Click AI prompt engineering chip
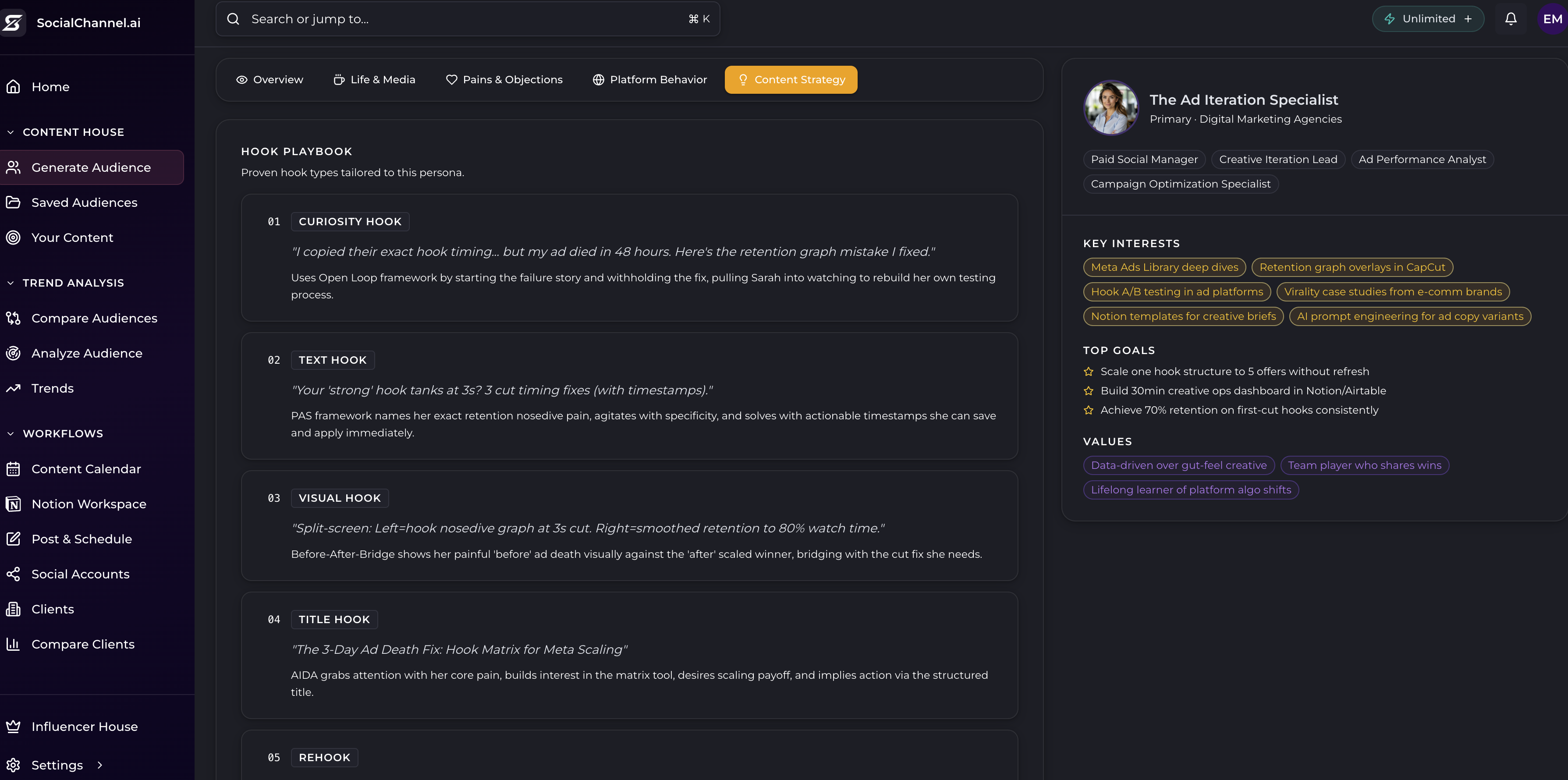Viewport: 1568px width, 780px height. pyautogui.click(x=1410, y=316)
